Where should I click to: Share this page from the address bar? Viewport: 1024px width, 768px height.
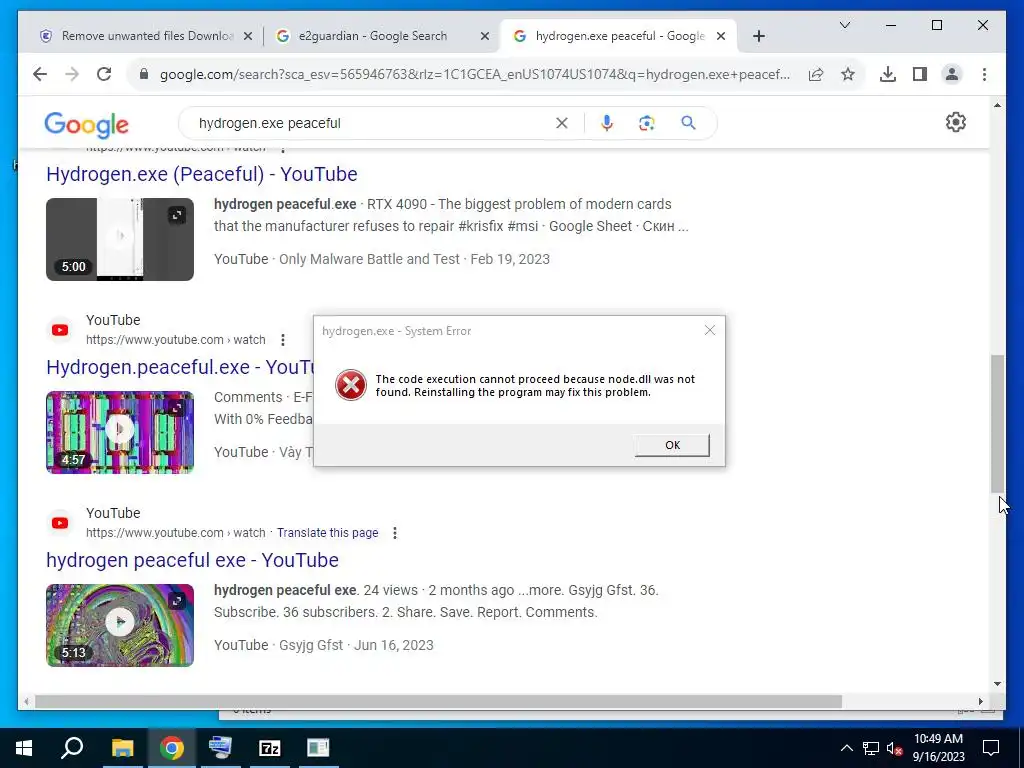pyautogui.click(x=816, y=74)
